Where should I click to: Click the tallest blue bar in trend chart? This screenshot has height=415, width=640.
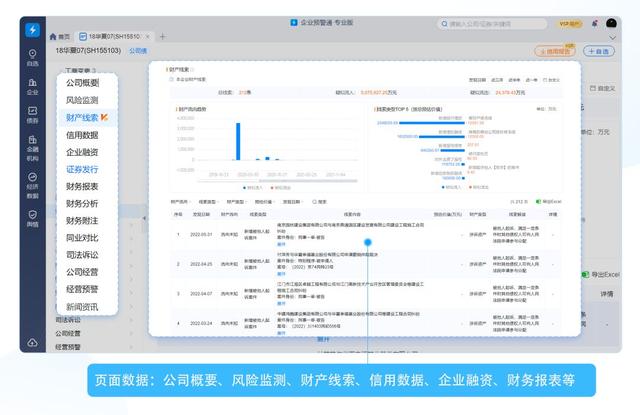pos(238,141)
